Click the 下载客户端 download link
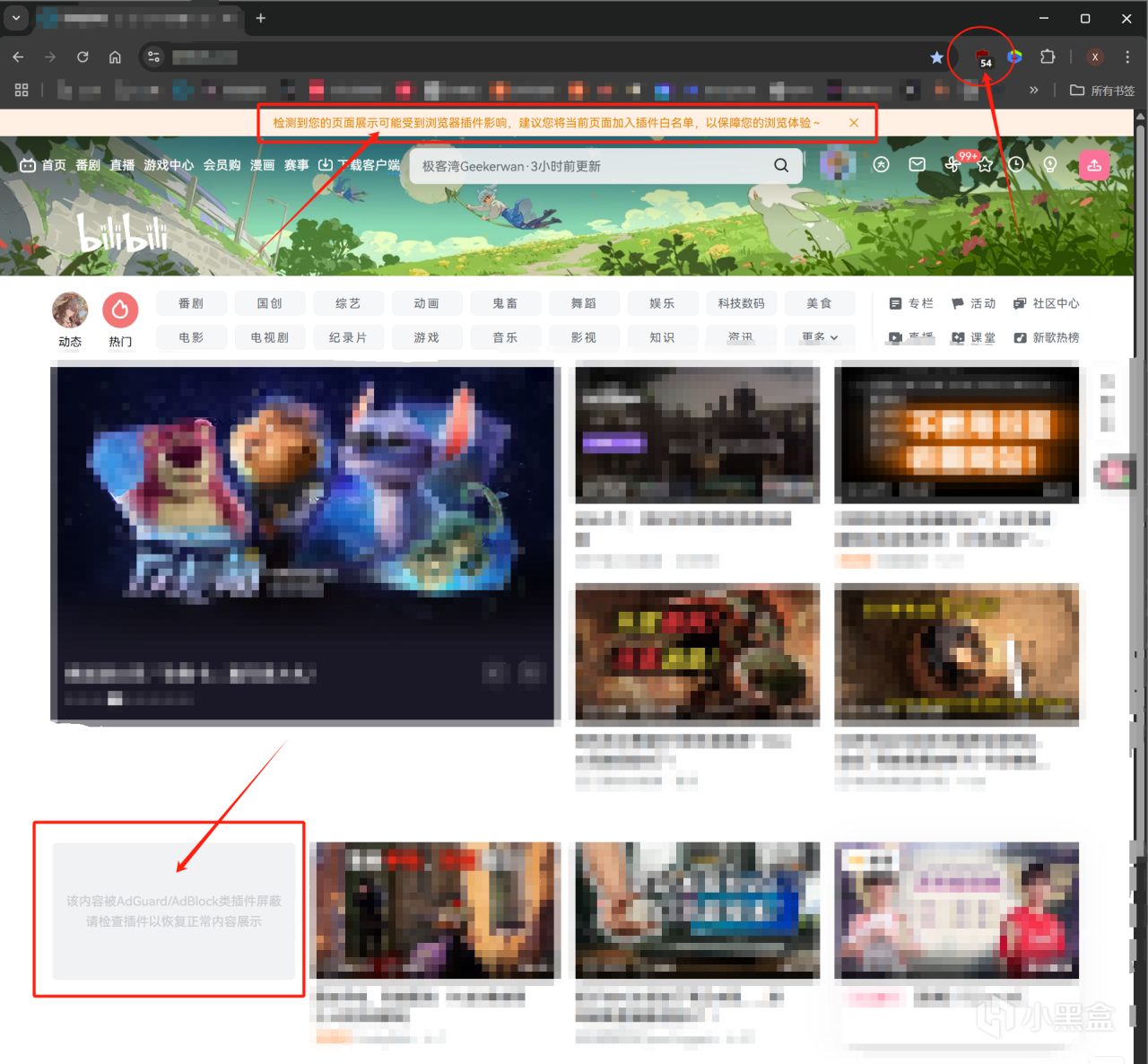This screenshot has height=1064, width=1148. tap(360, 165)
